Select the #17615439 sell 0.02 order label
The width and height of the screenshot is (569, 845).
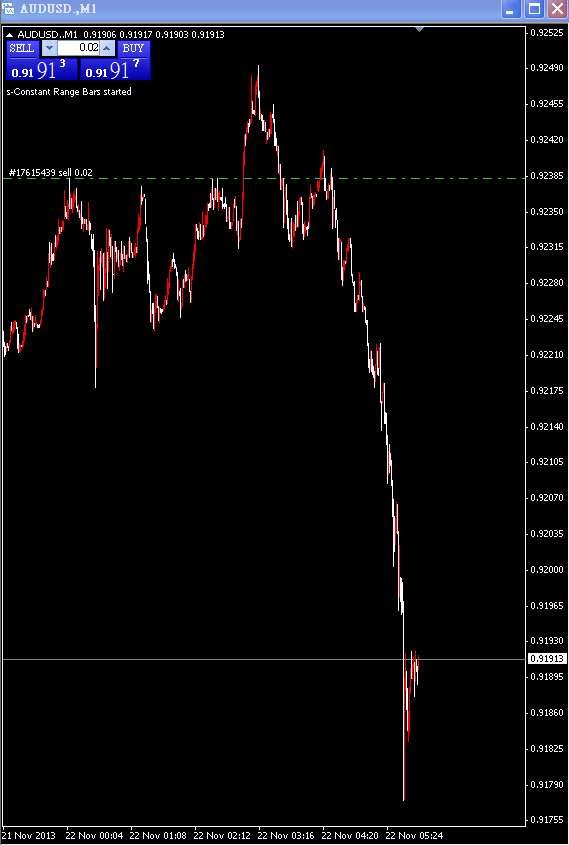click(51, 172)
